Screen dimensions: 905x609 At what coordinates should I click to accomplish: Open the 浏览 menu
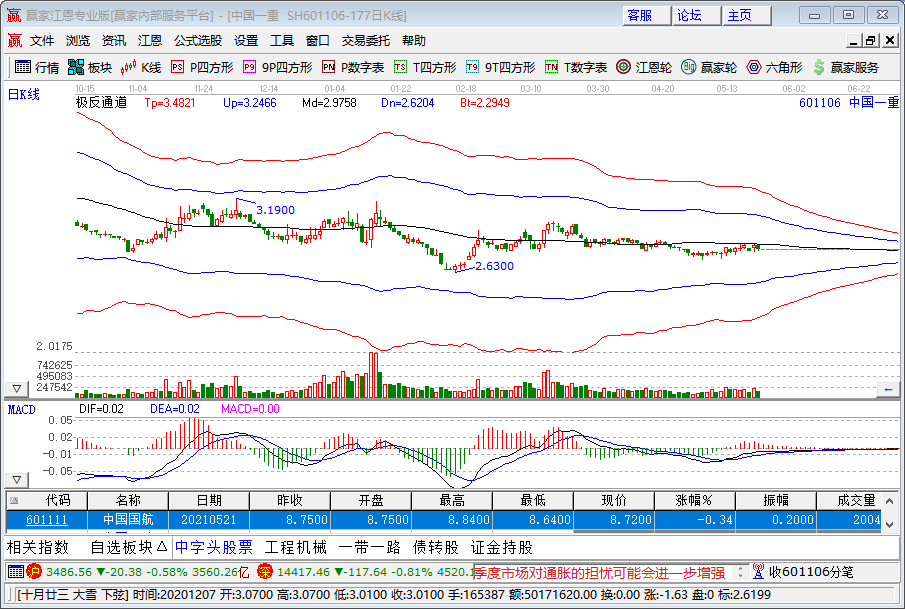pyautogui.click(x=78, y=40)
